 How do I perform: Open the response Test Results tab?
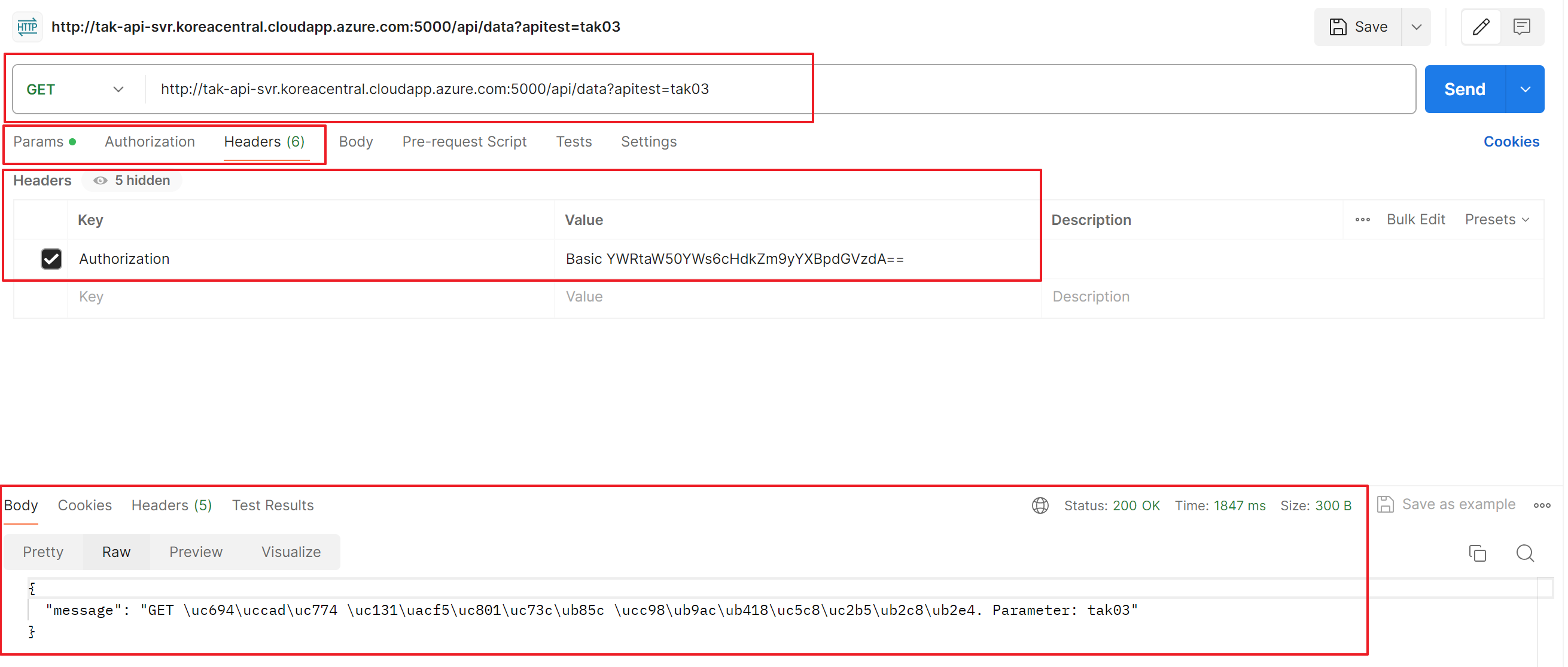(272, 505)
